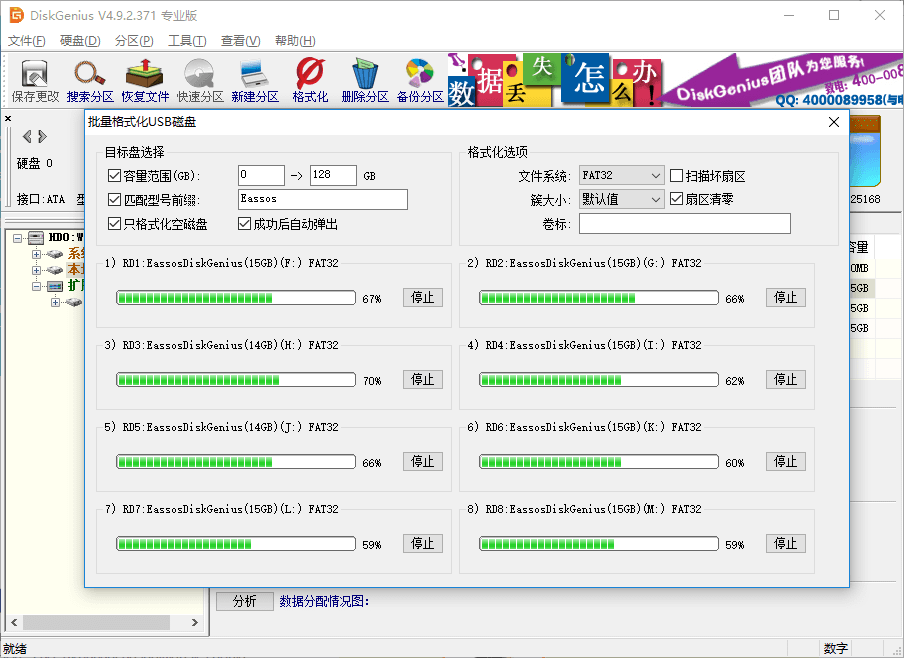Viewport: 904px width, 658px height.
Task: Open the File (文件) menu
Action: point(27,41)
